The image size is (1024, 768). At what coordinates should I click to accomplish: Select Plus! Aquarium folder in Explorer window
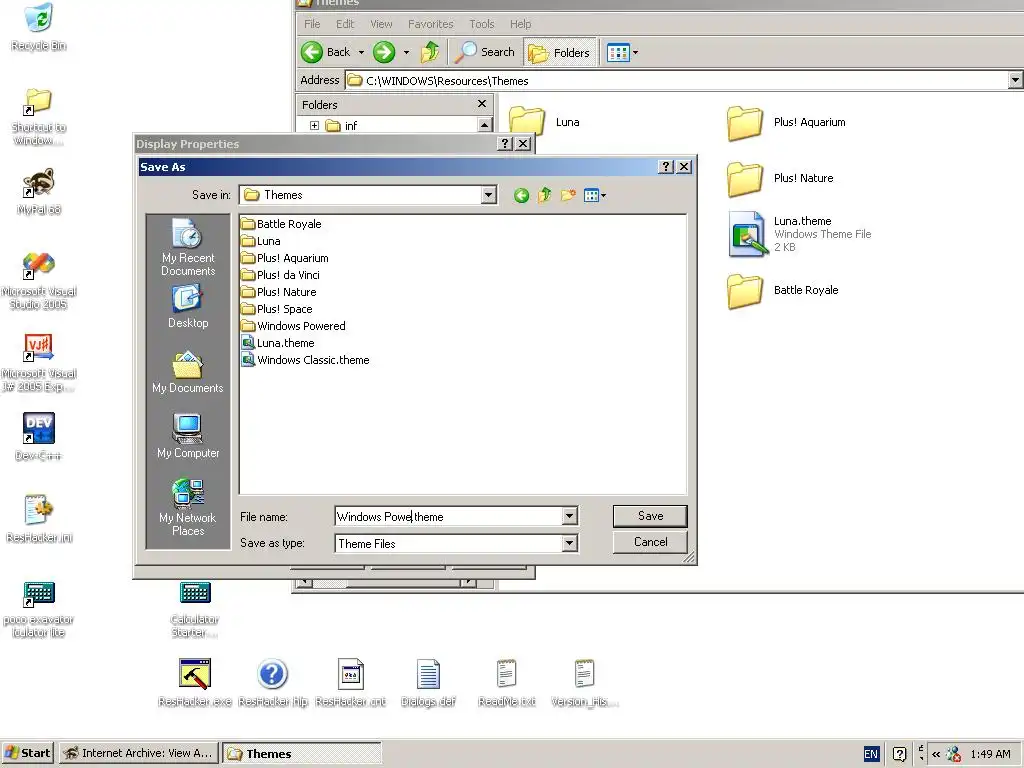786,123
